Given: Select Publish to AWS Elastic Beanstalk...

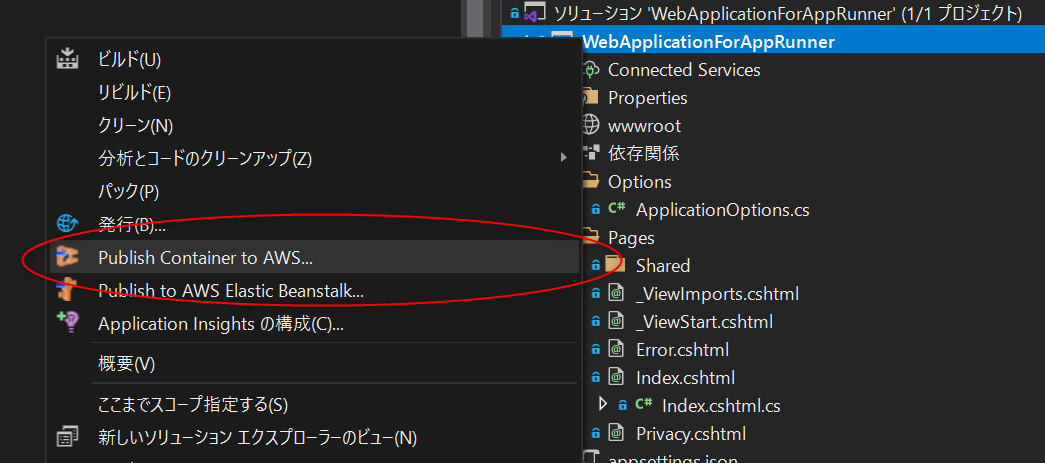Looking at the screenshot, I should tap(314, 290).
